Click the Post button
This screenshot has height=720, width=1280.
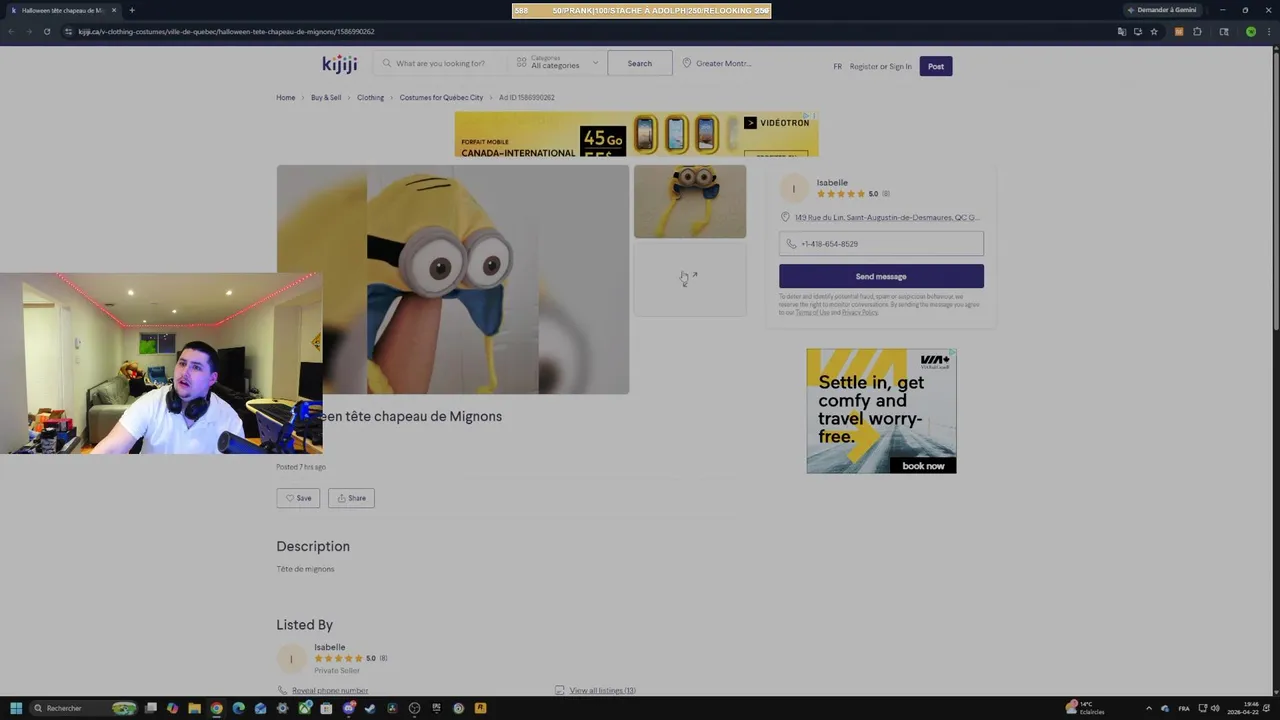936,66
